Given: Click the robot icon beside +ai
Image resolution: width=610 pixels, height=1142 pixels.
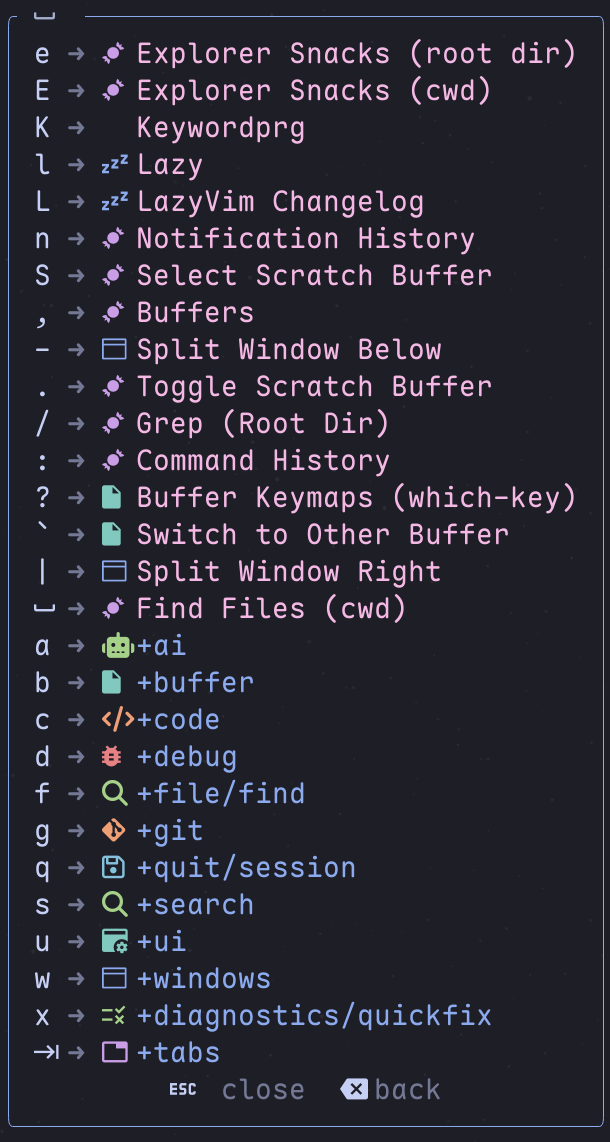Looking at the screenshot, I should (x=117, y=646).
